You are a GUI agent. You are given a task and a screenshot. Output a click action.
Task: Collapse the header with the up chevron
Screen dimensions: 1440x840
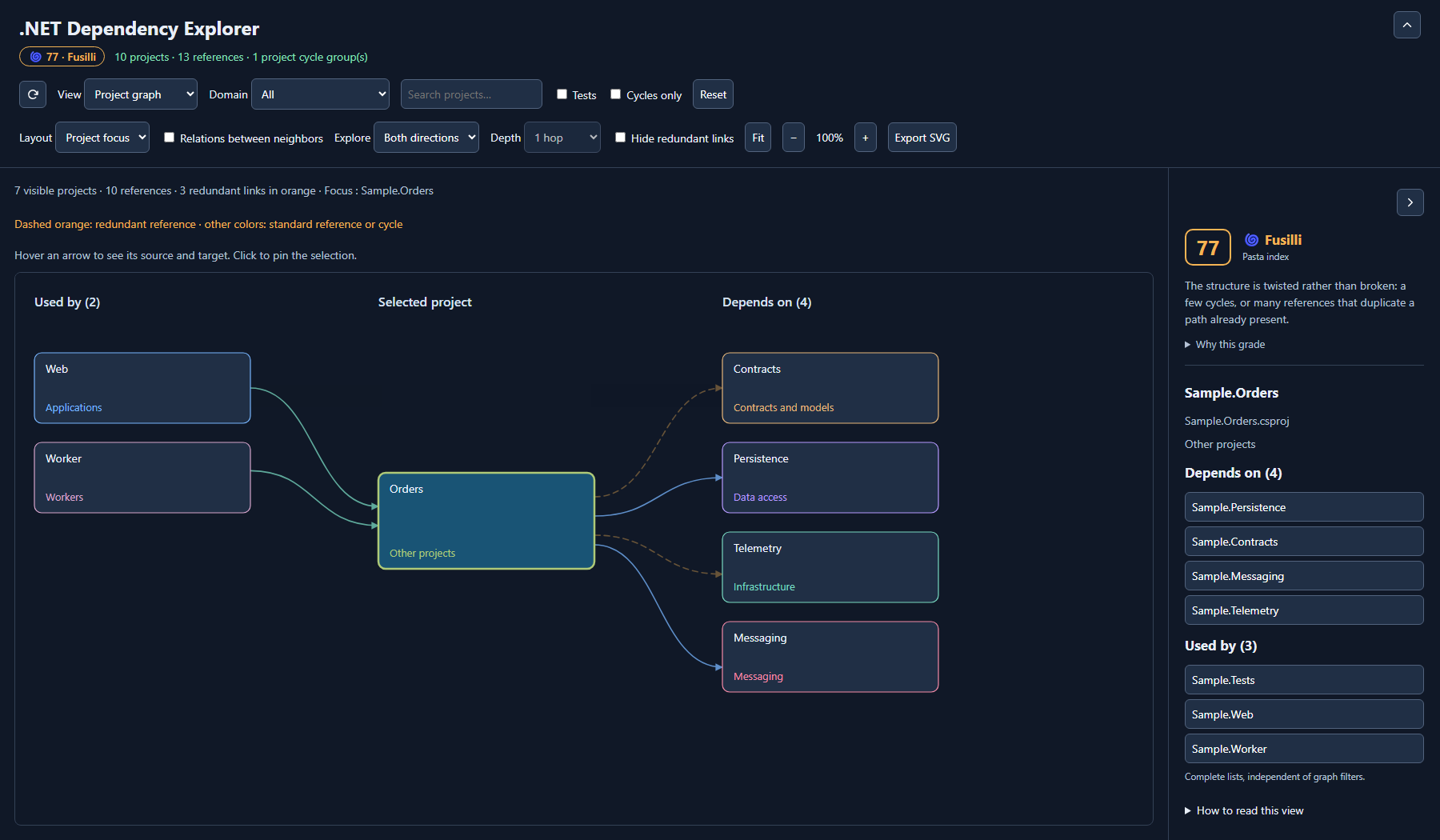click(1407, 25)
